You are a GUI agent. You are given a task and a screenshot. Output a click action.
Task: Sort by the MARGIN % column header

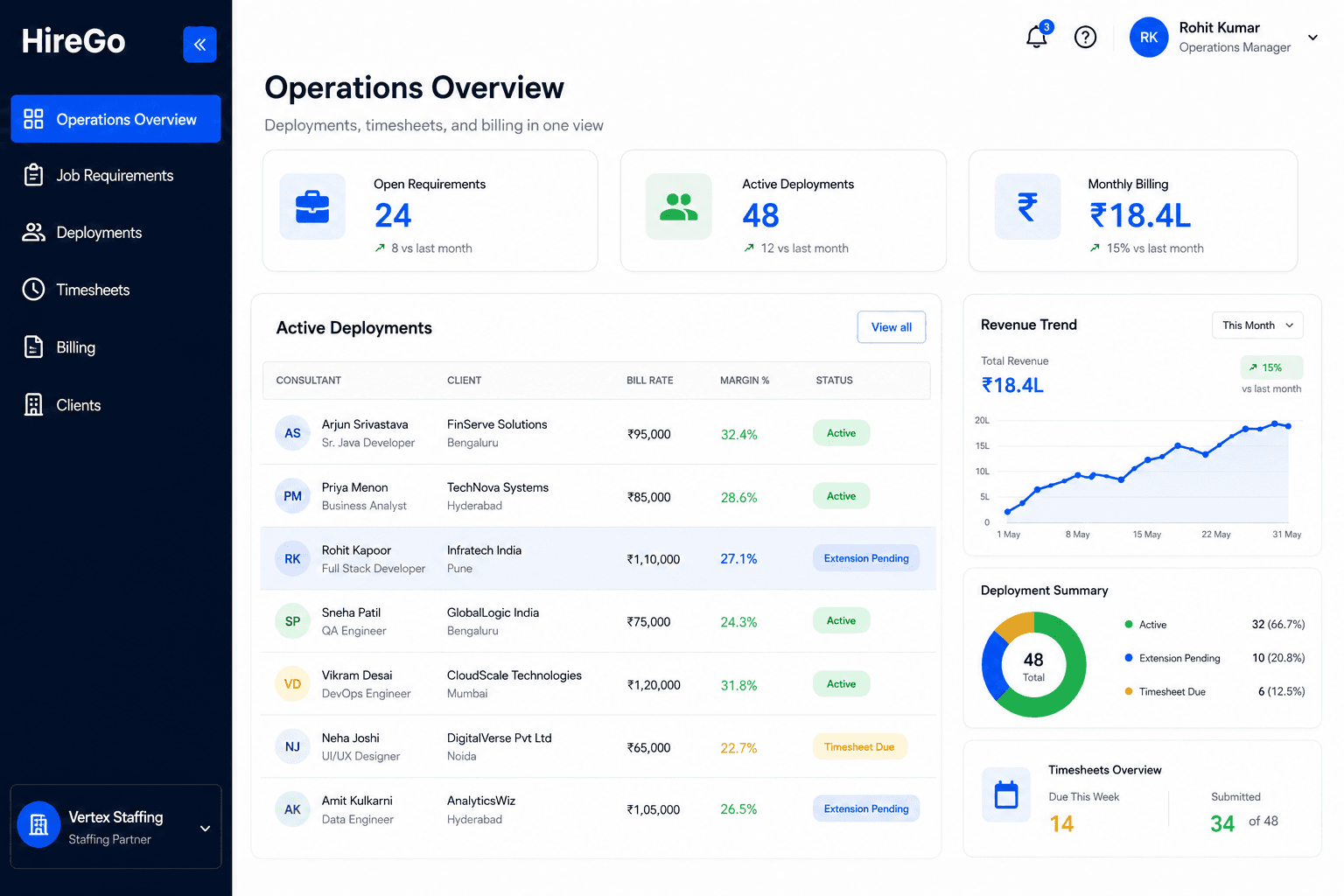745,381
